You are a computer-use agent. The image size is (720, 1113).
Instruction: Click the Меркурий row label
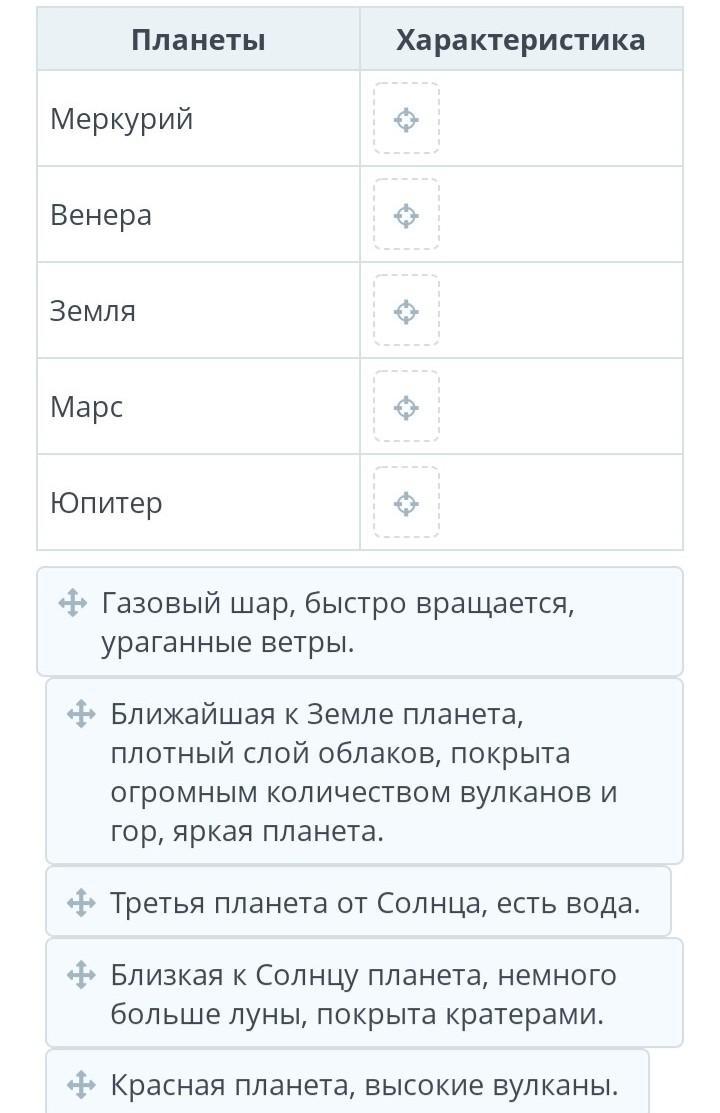pyautogui.click(x=121, y=120)
